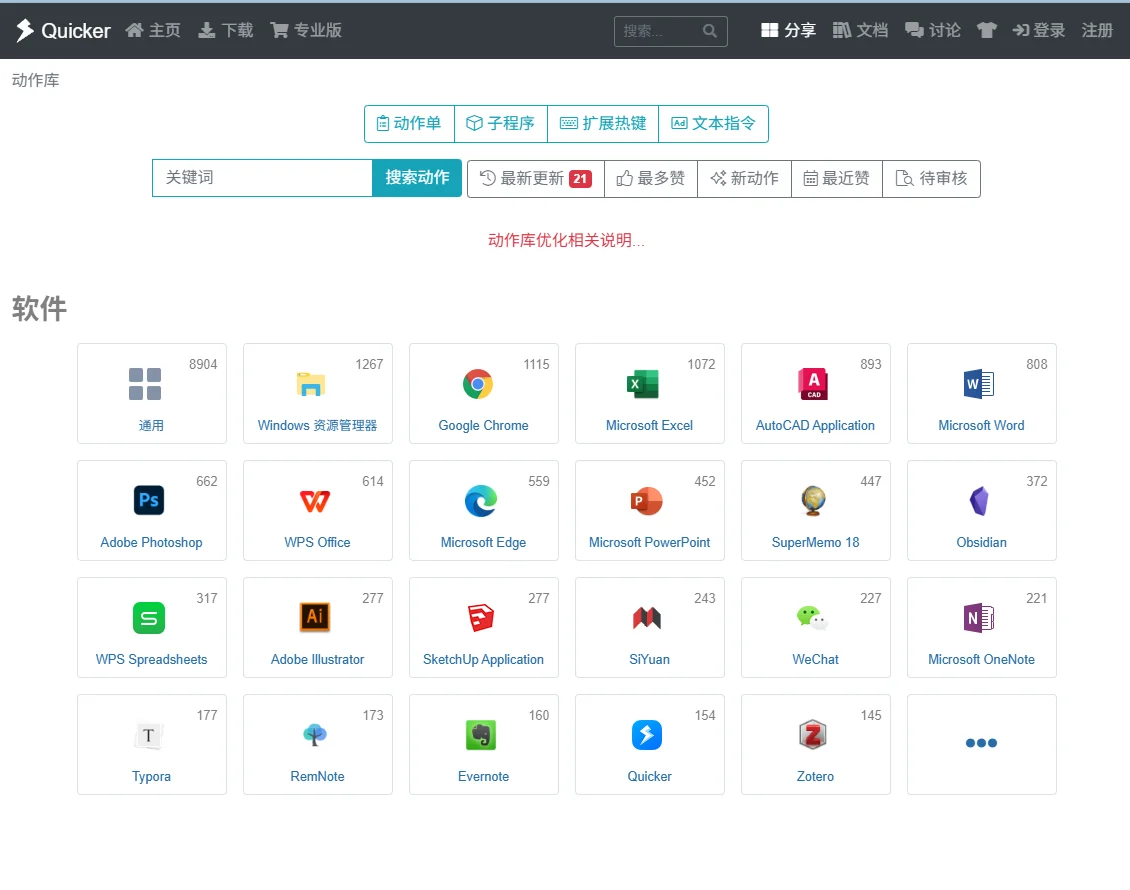
Task: Select the 扩展热键 tab
Action: click(603, 123)
